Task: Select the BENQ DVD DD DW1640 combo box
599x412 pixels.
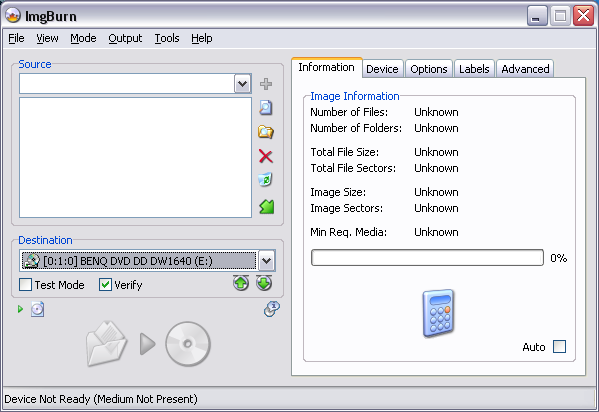Action: pyautogui.click(x=147, y=261)
